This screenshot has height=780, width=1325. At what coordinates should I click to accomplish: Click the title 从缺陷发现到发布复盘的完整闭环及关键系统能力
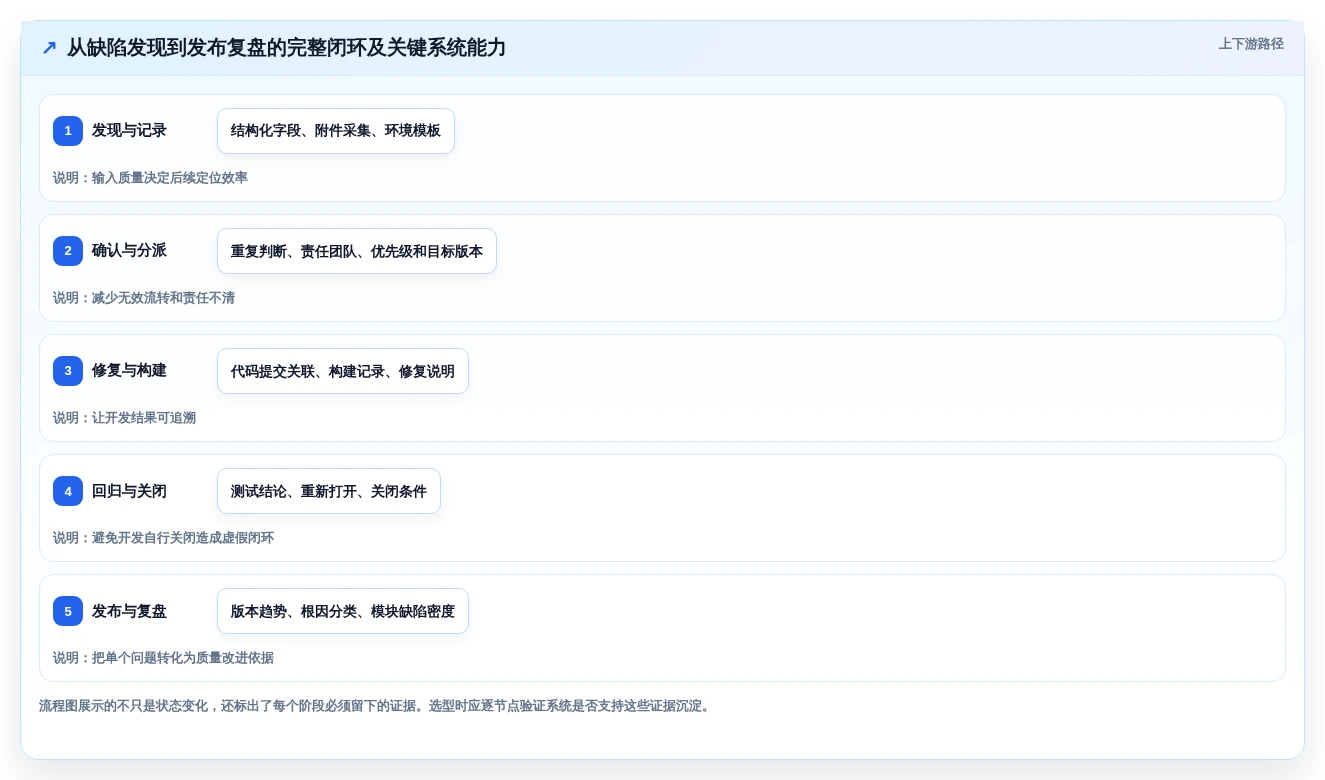286,48
